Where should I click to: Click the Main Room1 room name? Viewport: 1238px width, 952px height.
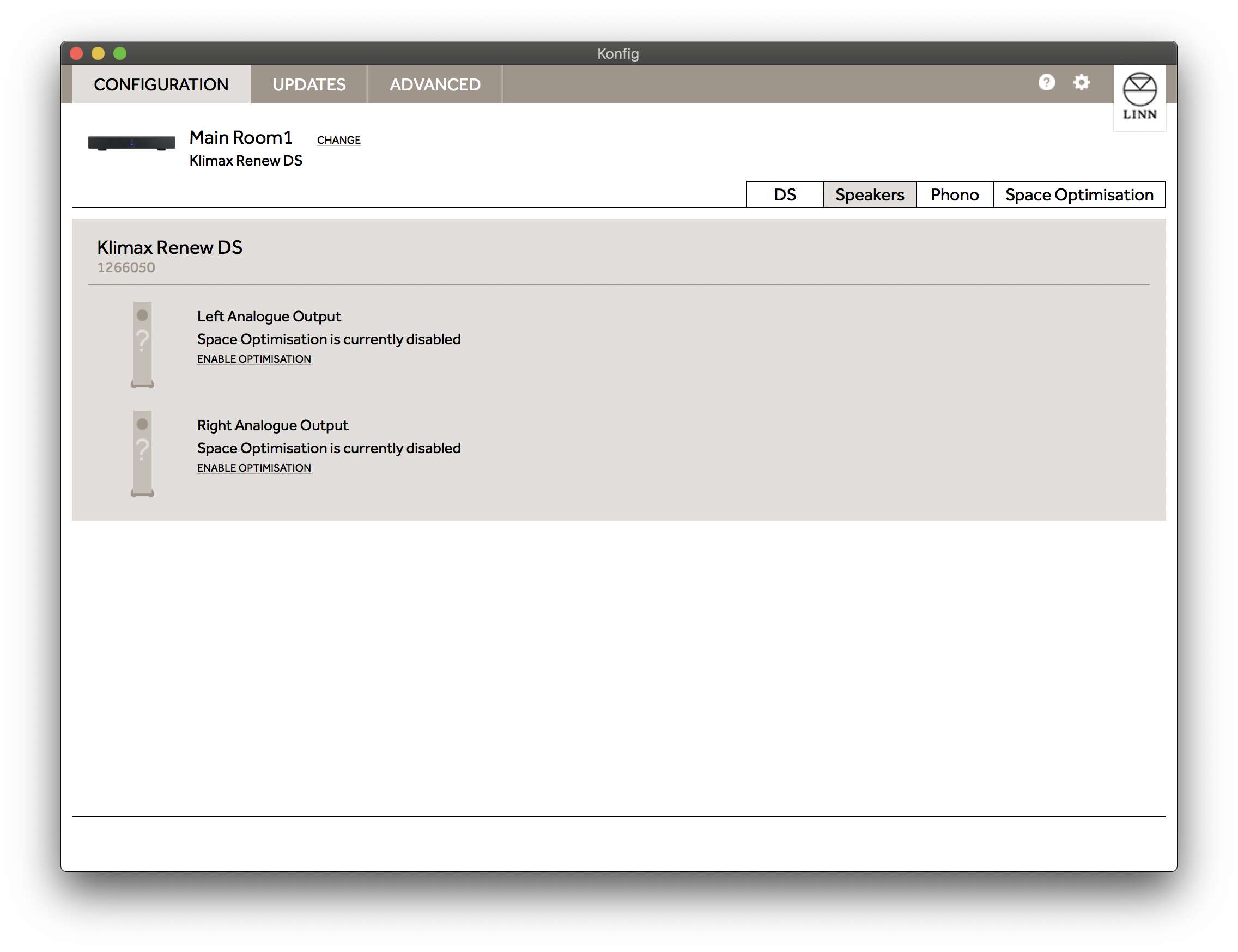pyautogui.click(x=241, y=138)
